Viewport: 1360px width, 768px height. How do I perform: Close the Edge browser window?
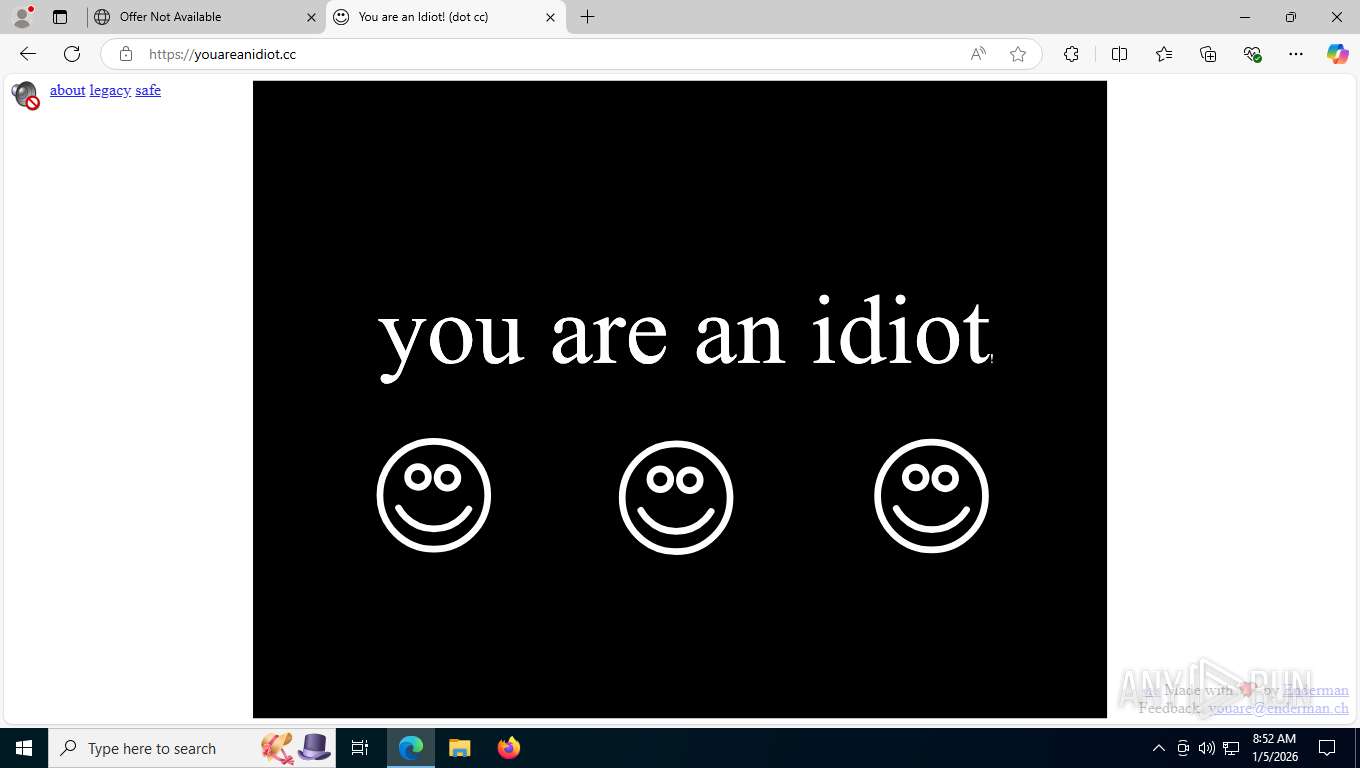(1337, 17)
